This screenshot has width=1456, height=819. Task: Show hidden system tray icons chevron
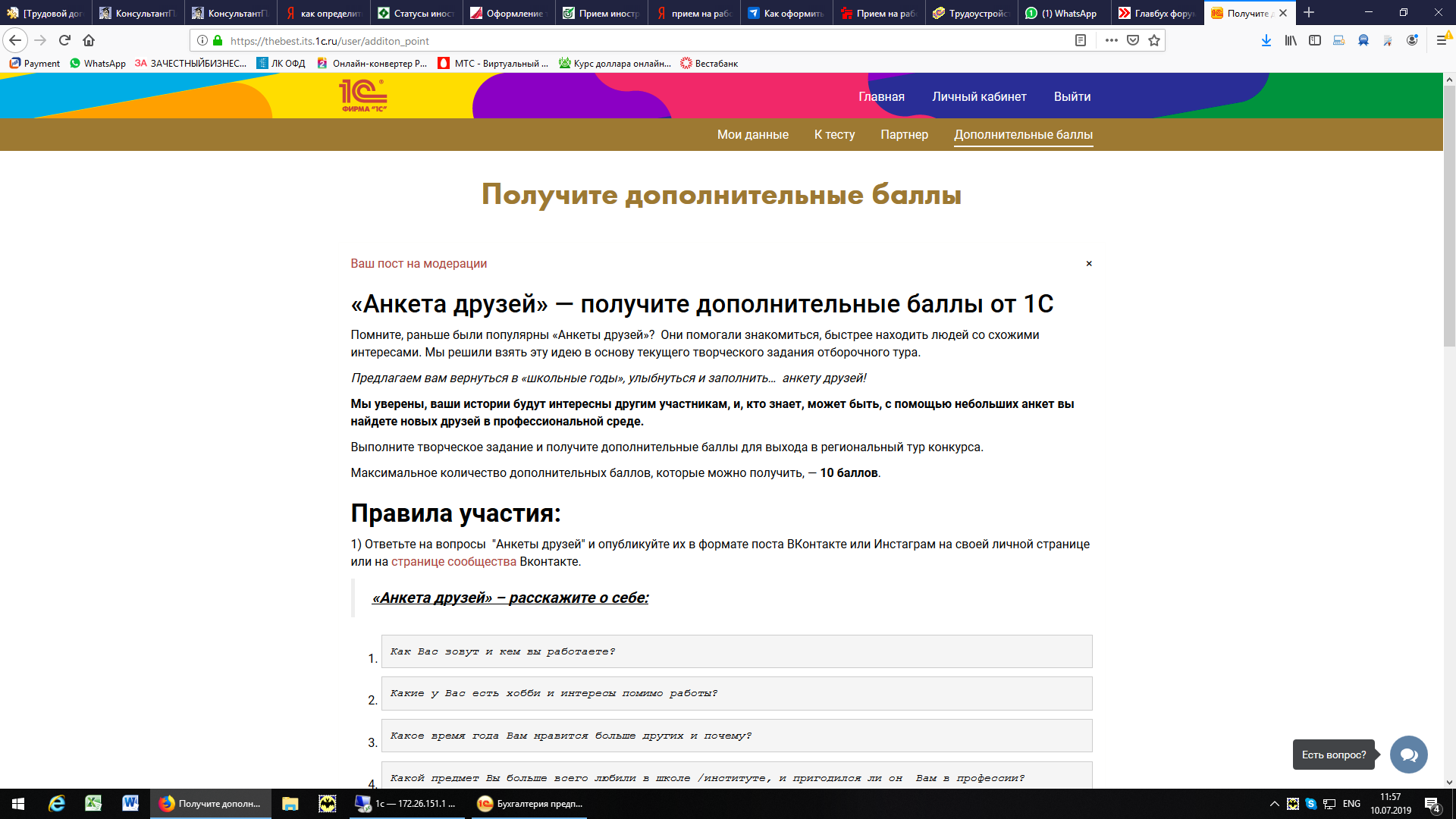1274,804
